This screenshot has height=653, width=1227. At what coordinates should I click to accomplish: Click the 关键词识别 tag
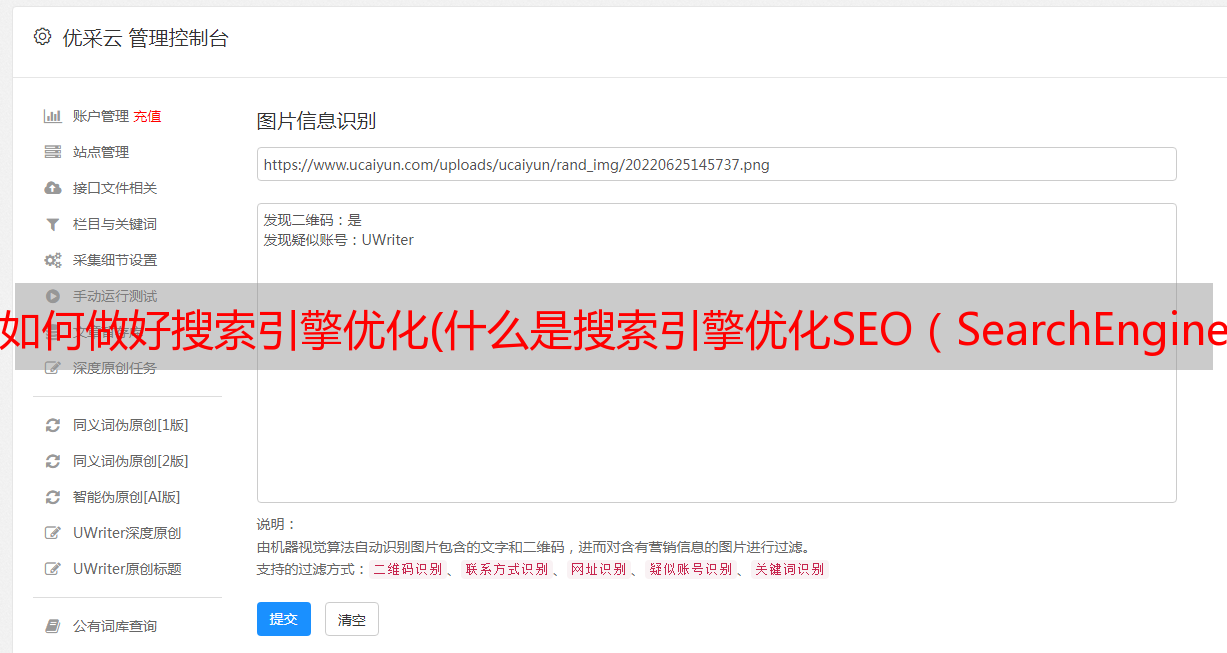[x=790, y=569]
